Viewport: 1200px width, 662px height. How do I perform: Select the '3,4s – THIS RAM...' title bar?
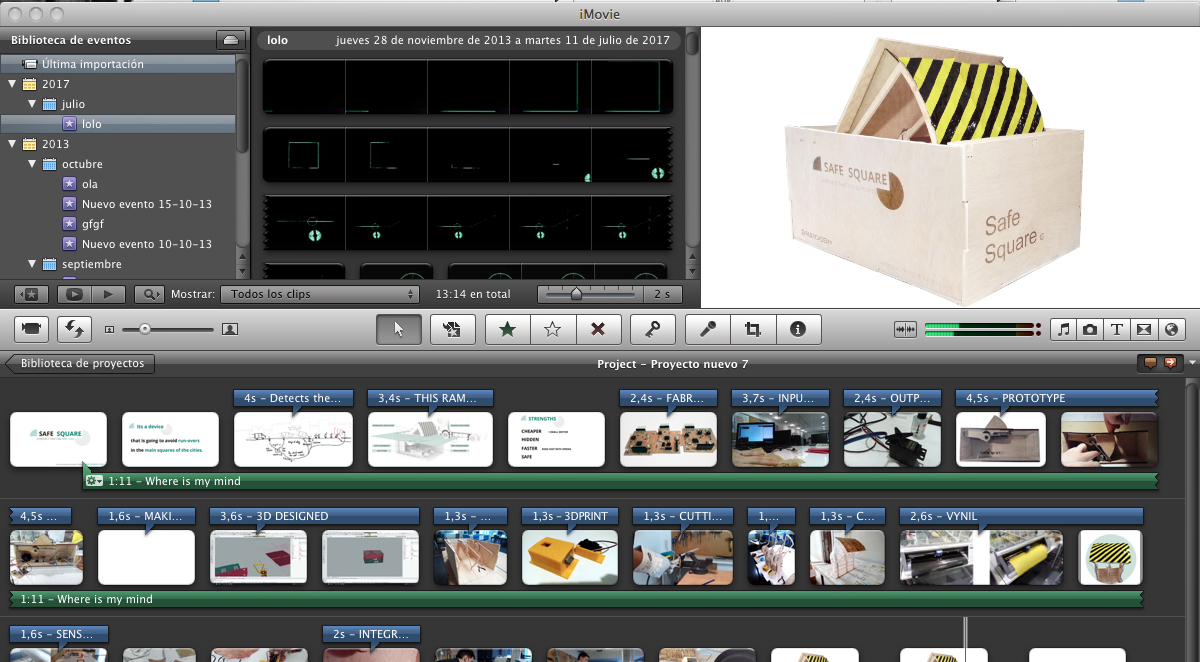[430, 398]
